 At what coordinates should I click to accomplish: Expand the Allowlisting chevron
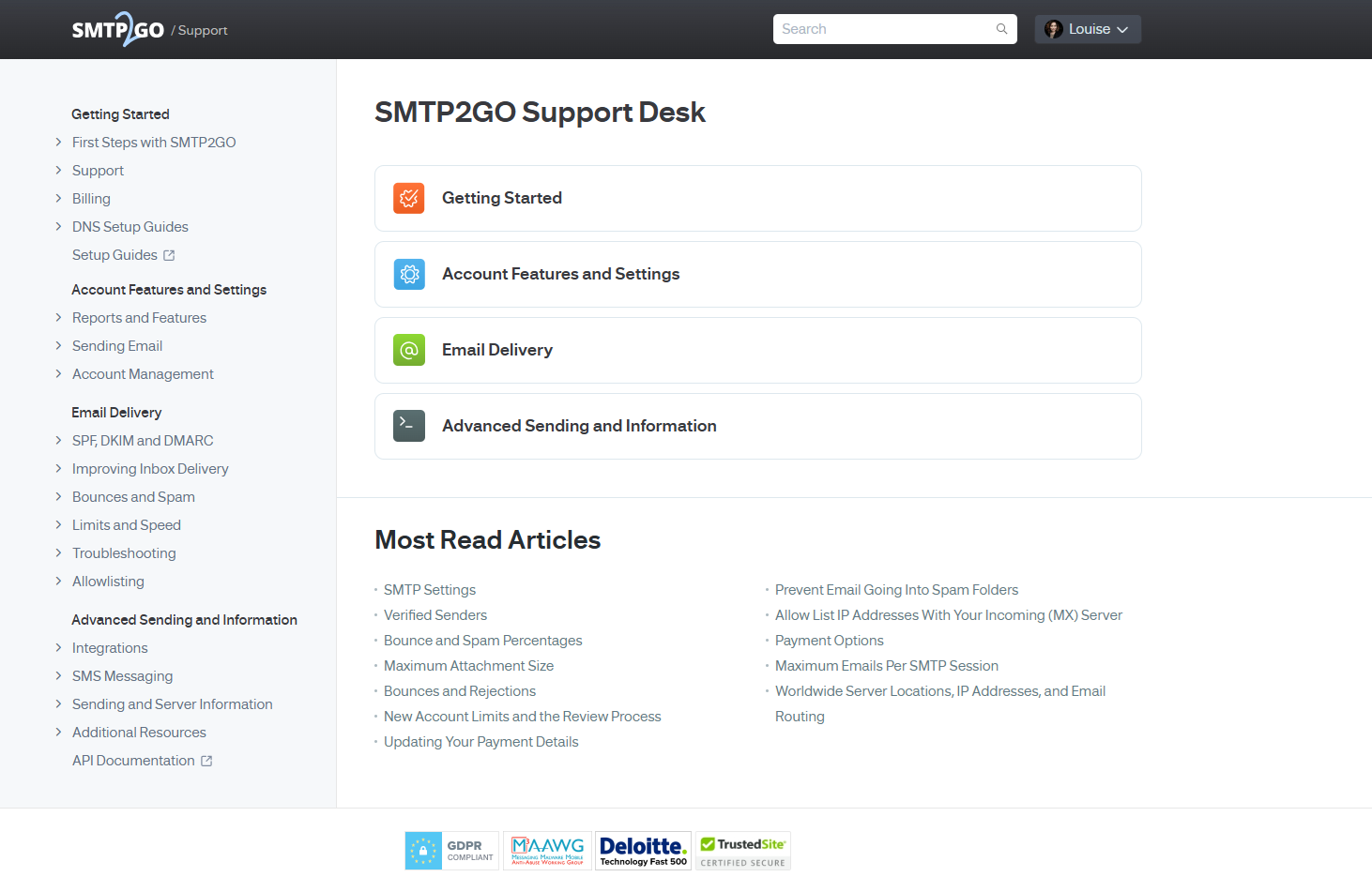pos(58,582)
